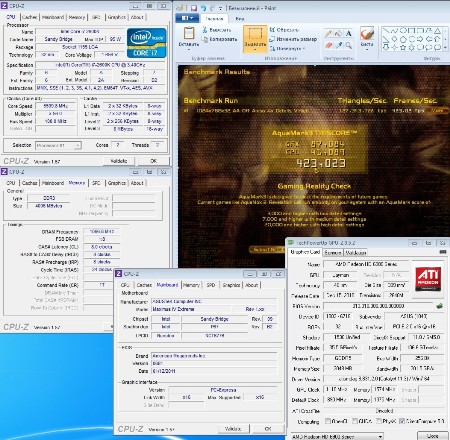Open the Quick Access Toolbar customize arrow
This screenshot has height=440, width=450.
(221, 8)
